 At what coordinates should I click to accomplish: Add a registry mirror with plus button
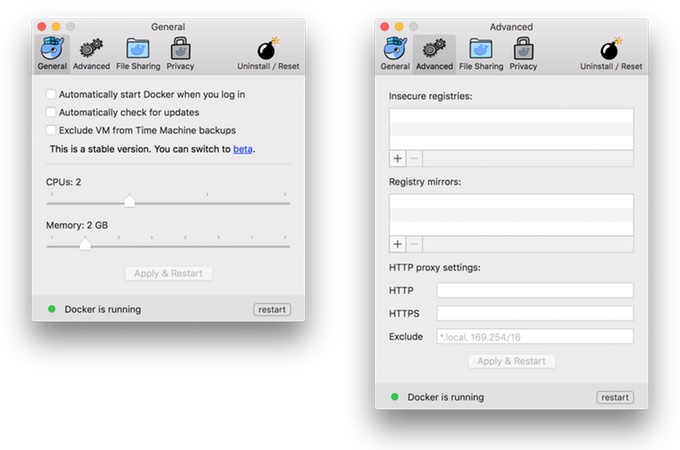pos(397,244)
